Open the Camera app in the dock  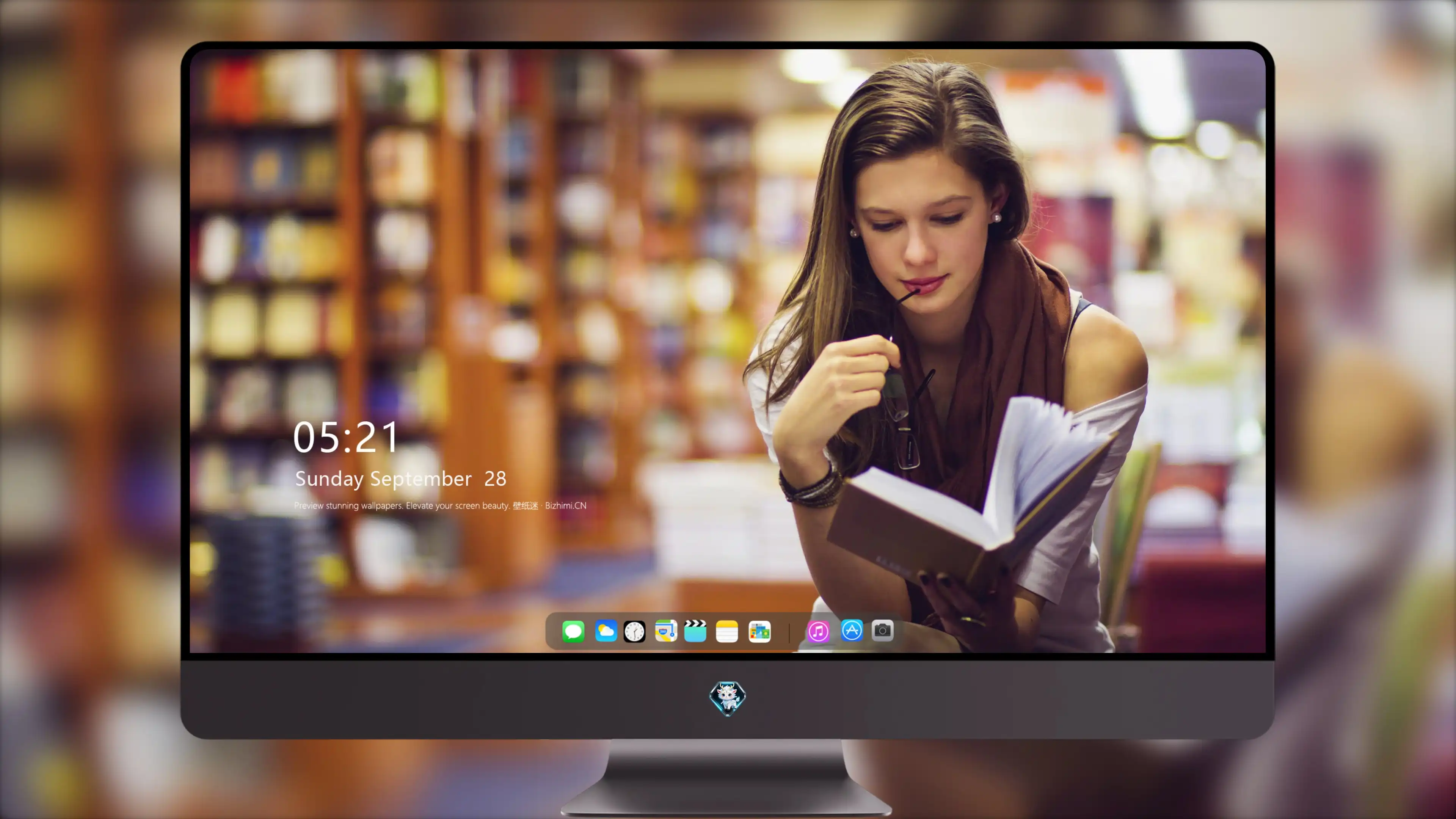[882, 630]
